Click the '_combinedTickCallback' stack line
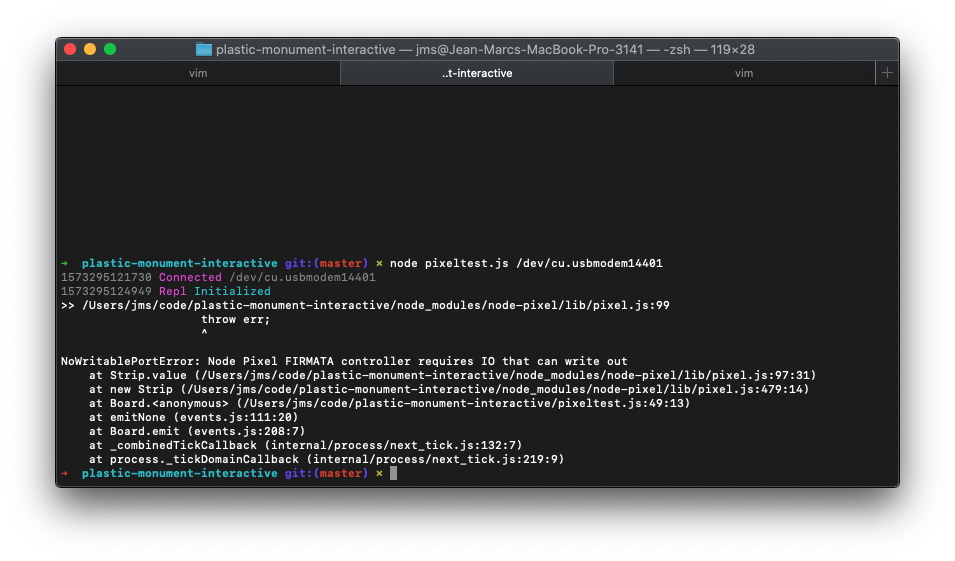The height and width of the screenshot is (561, 955). point(306,445)
